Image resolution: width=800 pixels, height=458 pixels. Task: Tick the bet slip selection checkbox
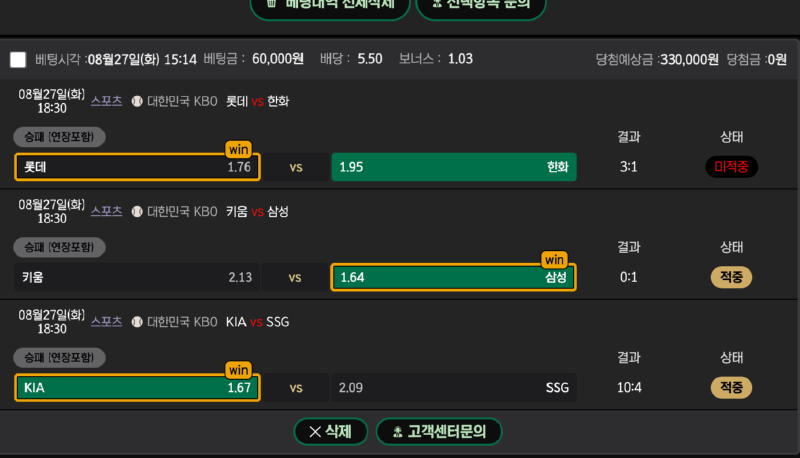point(18,60)
